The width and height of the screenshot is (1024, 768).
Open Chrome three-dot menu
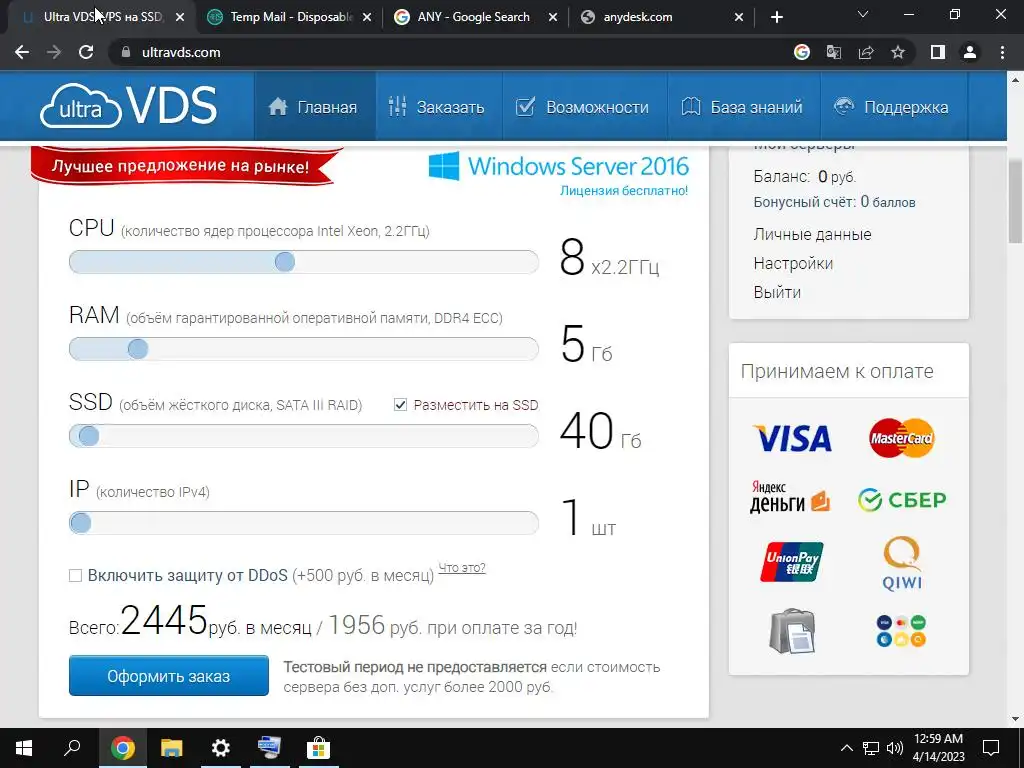point(1002,52)
